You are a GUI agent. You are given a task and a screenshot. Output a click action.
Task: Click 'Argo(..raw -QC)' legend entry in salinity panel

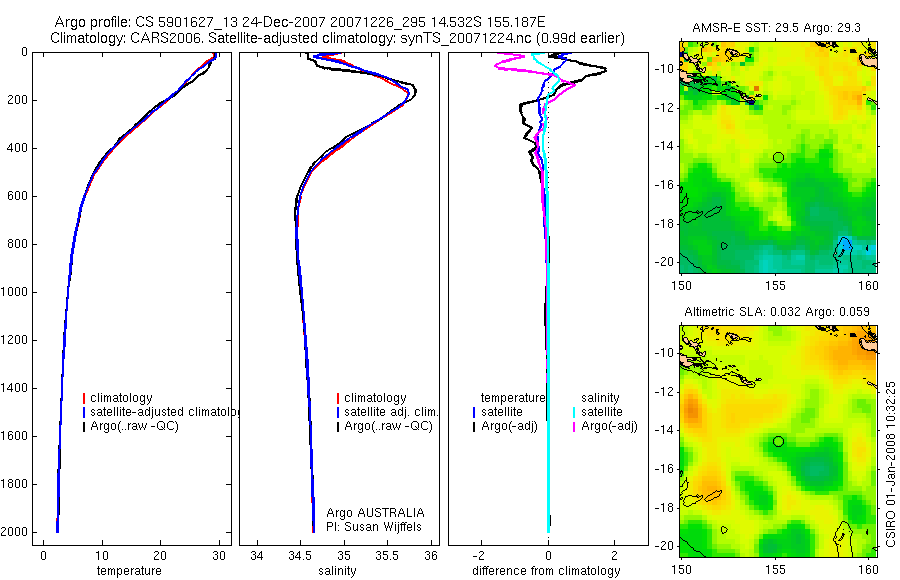click(388, 426)
